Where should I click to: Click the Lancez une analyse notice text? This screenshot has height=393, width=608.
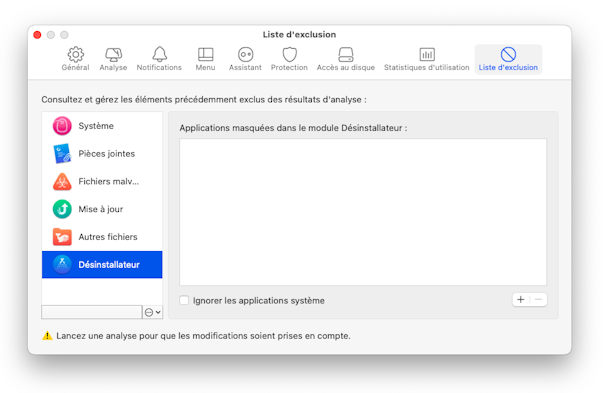click(203, 336)
